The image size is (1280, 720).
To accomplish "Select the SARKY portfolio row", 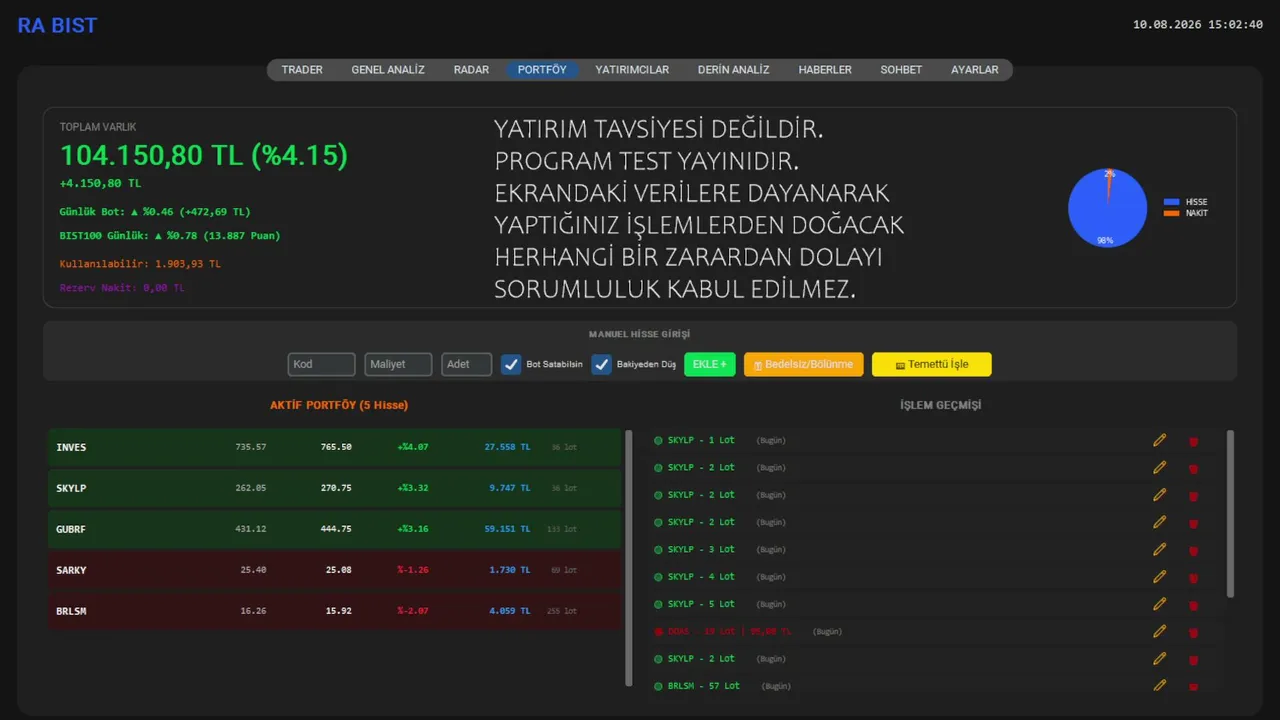I will point(335,570).
